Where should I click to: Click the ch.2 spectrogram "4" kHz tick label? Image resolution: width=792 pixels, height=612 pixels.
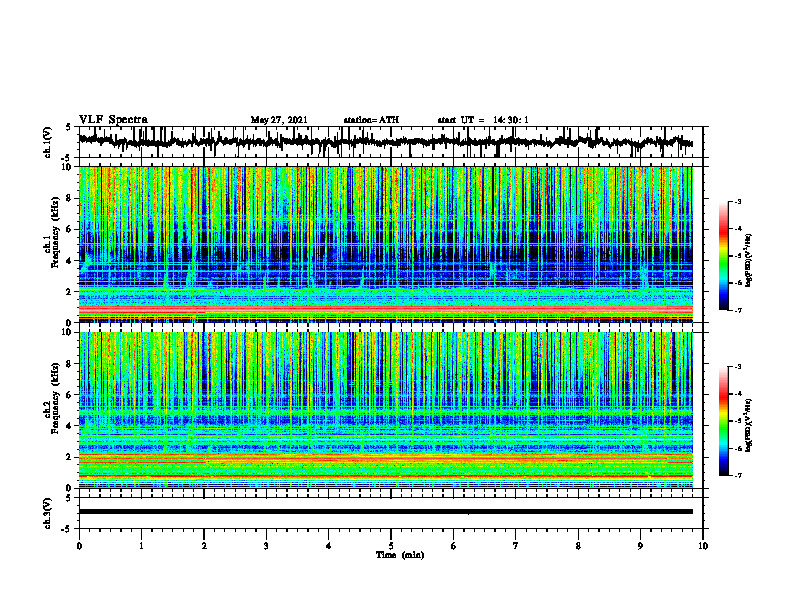click(70, 426)
